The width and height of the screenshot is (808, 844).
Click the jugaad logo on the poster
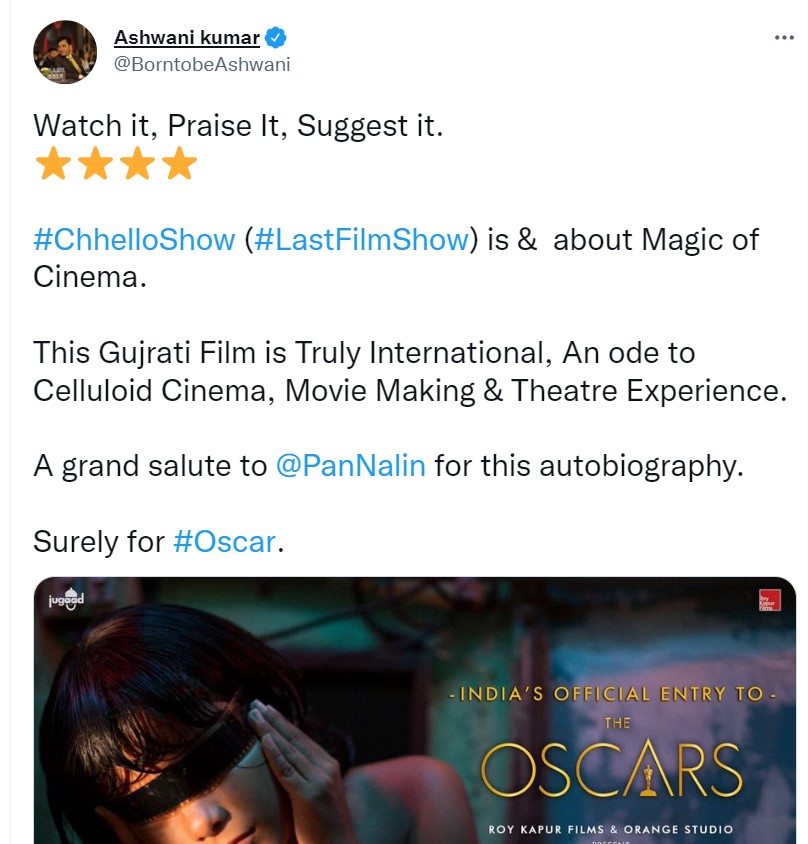click(66, 599)
